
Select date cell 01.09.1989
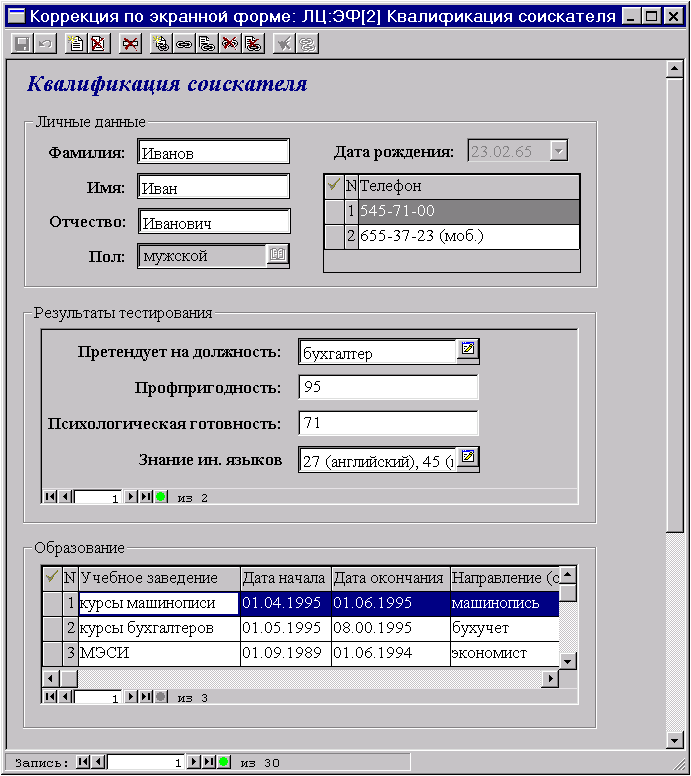point(286,653)
